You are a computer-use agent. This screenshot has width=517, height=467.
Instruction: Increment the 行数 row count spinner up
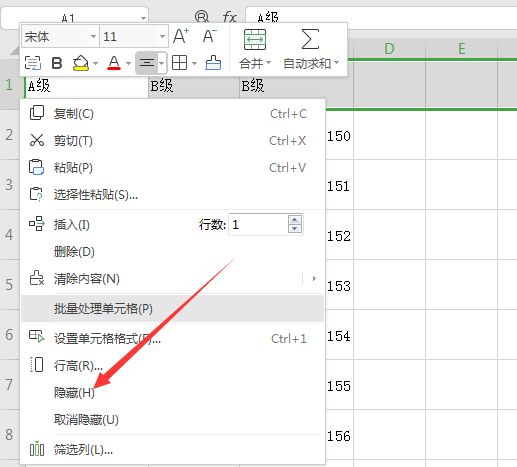(x=295, y=220)
